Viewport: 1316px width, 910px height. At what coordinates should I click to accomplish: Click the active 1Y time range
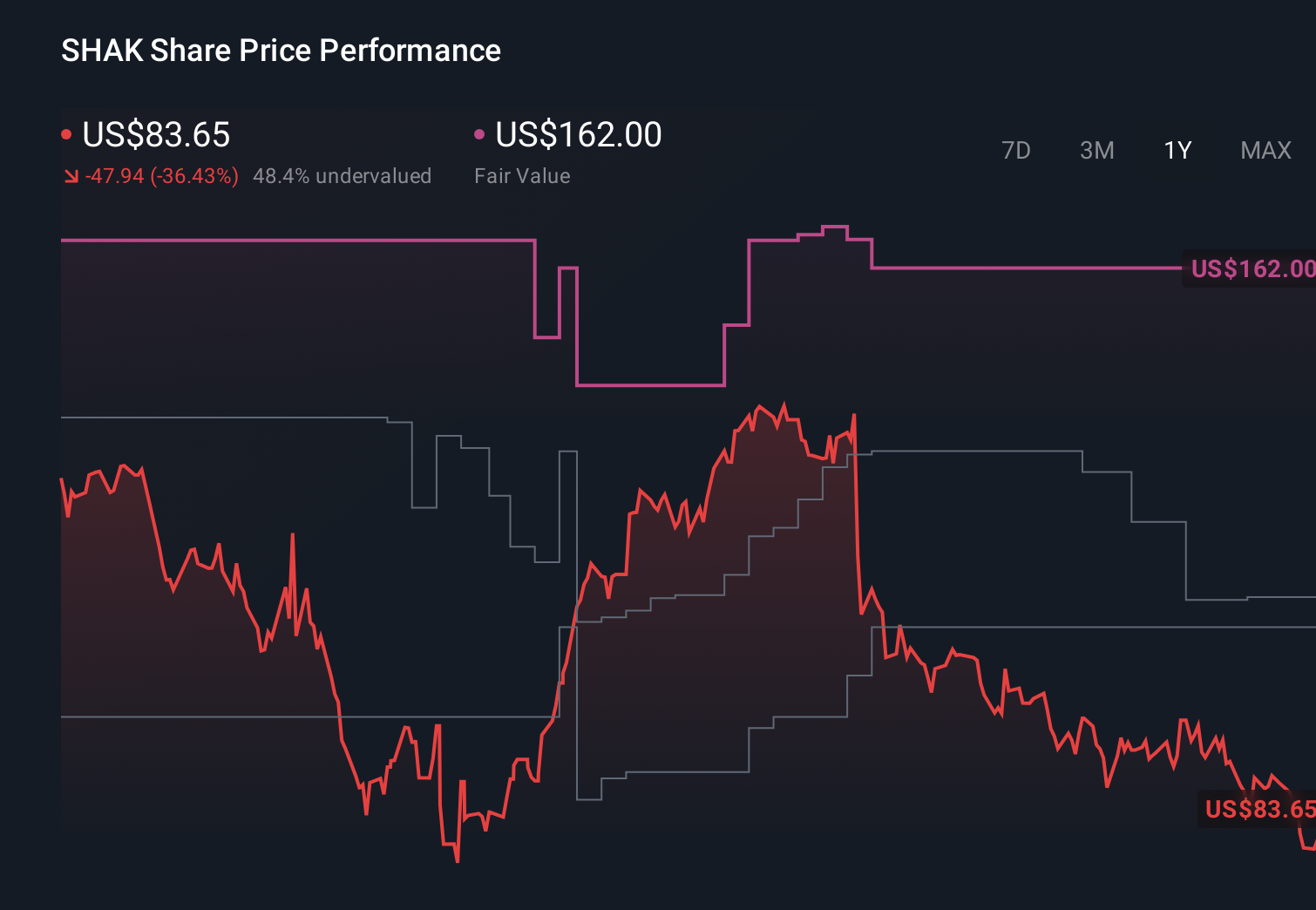tap(1177, 150)
